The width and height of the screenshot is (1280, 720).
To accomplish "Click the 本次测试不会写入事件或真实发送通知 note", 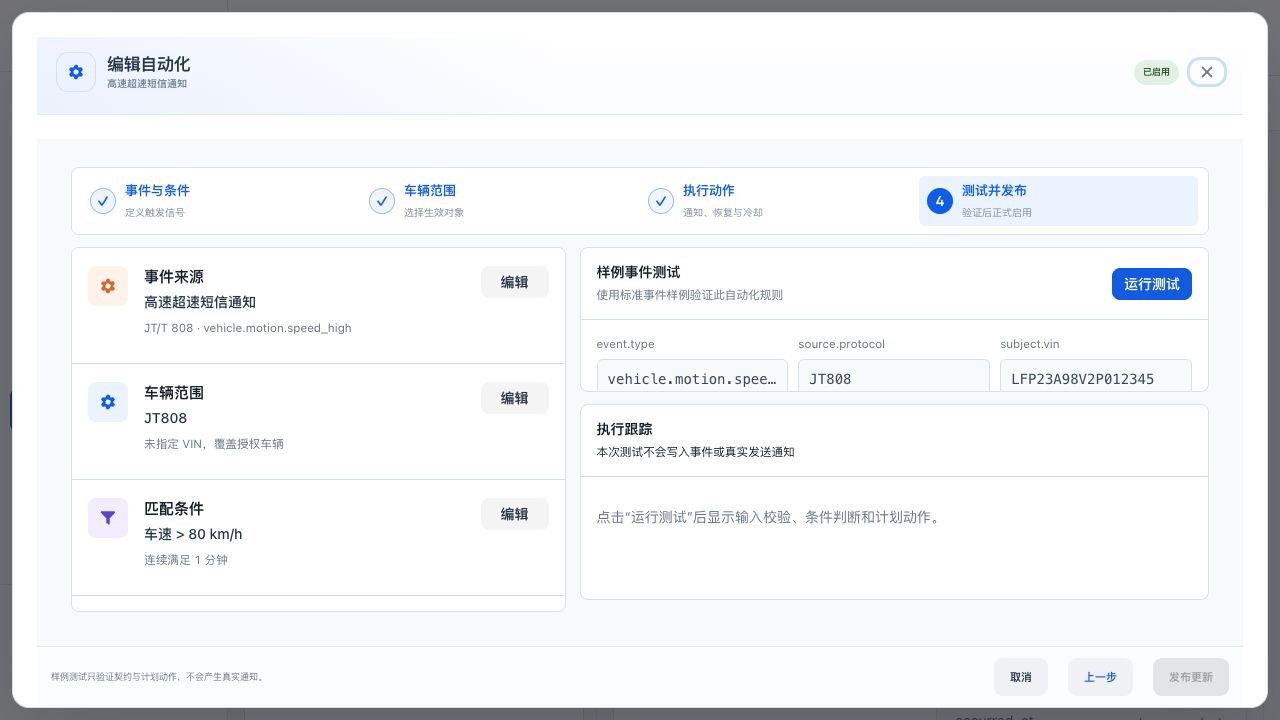I will [x=696, y=452].
